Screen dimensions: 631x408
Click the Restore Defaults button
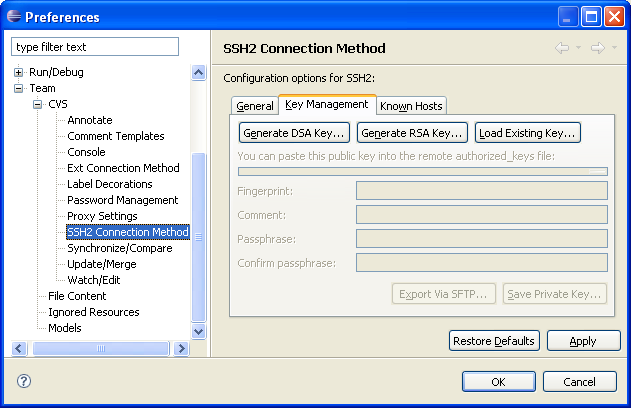tap(494, 341)
